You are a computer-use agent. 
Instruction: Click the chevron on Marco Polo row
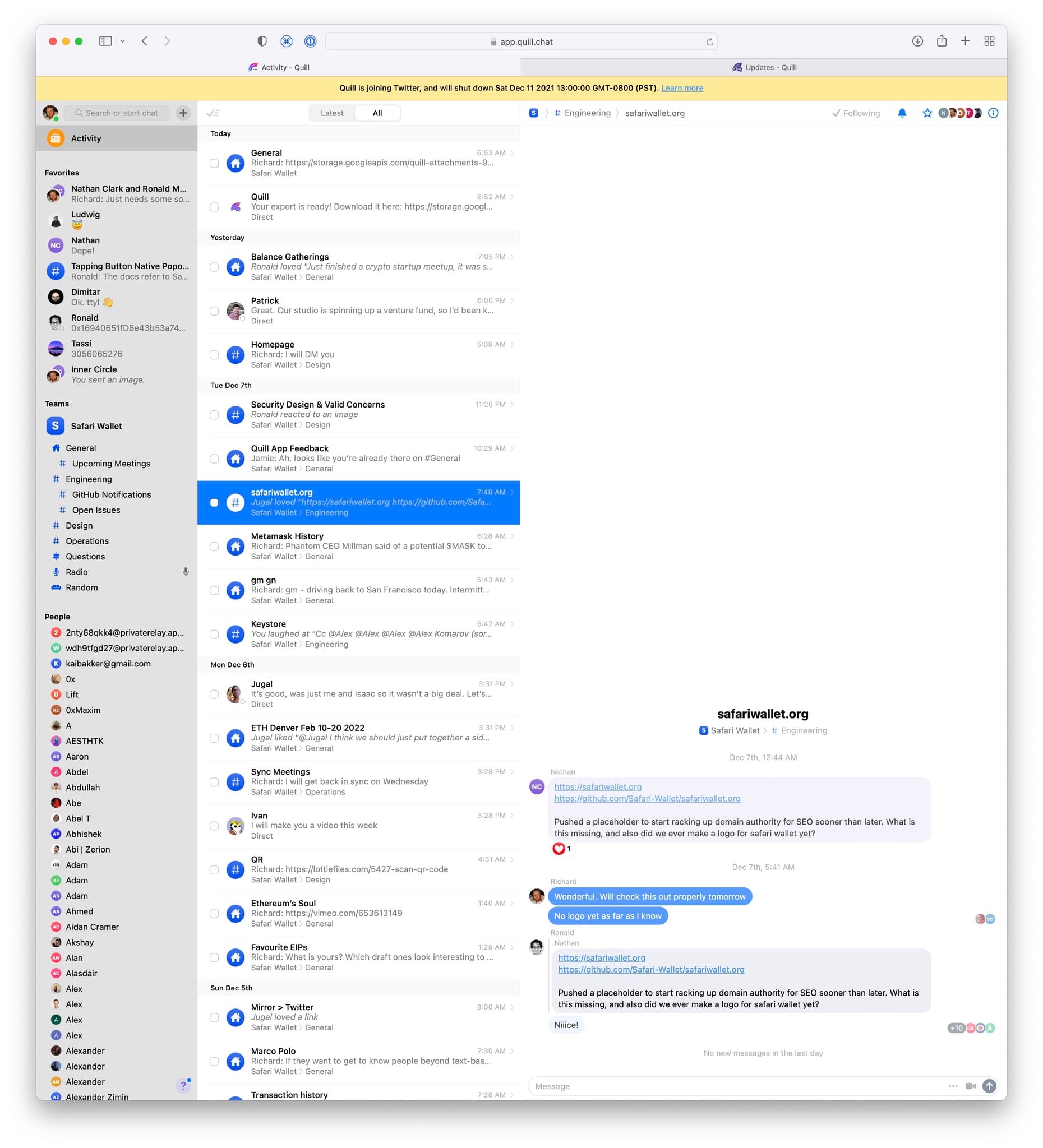(512, 1051)
